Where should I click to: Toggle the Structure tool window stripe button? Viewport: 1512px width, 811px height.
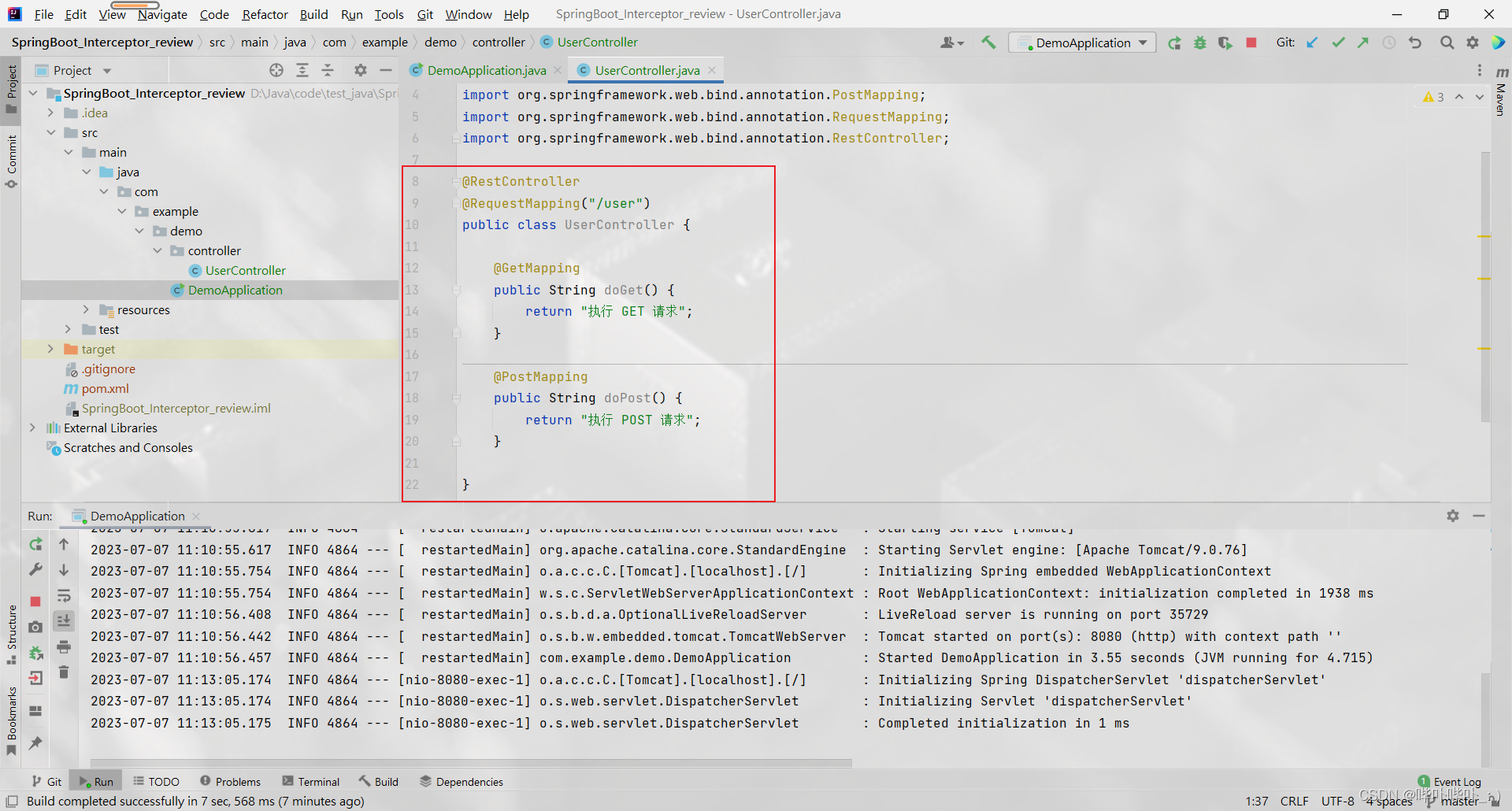[11, 634]
